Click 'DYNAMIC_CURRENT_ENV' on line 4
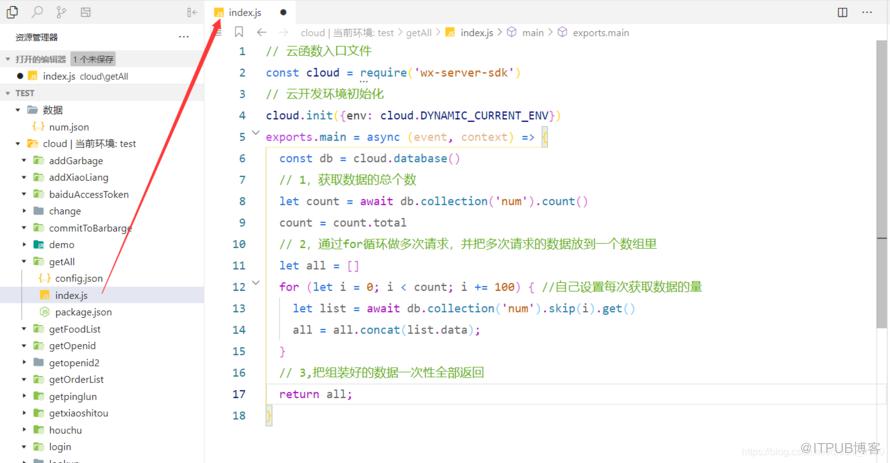This screenshot has width=890, height=463. (x=484, y=116)
